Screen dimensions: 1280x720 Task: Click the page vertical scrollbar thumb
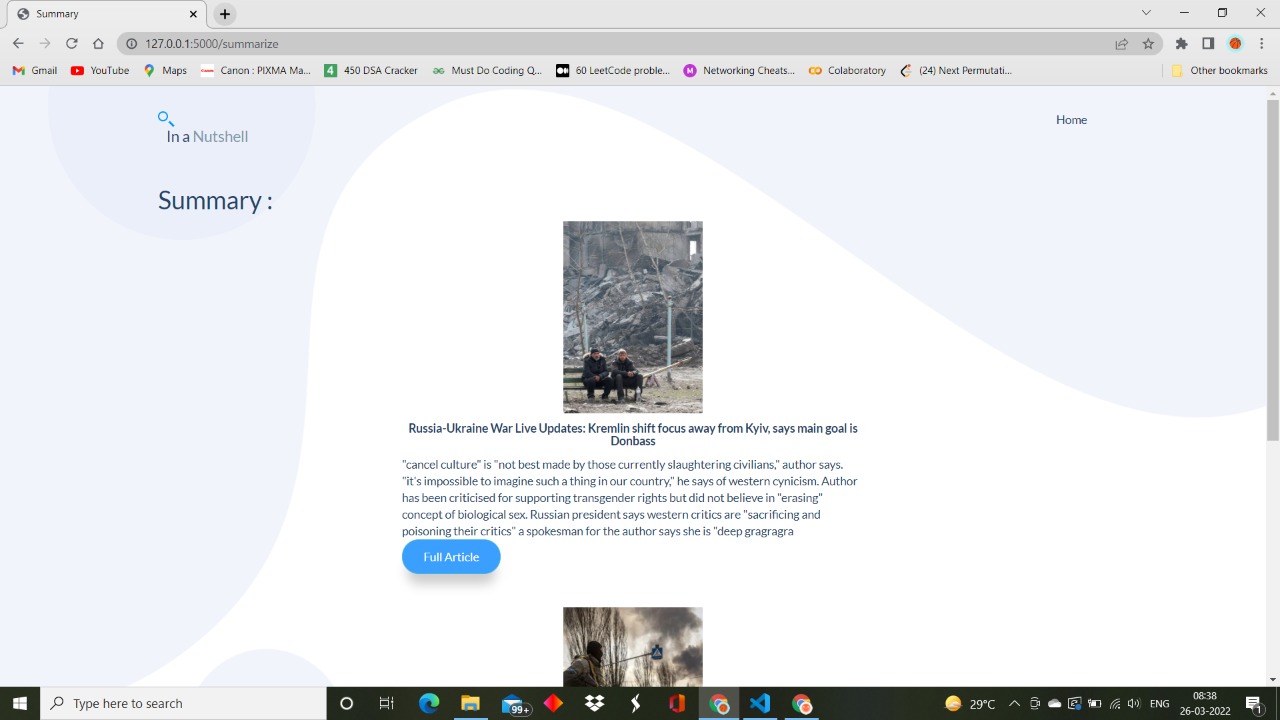click(x=1273, y=270)
